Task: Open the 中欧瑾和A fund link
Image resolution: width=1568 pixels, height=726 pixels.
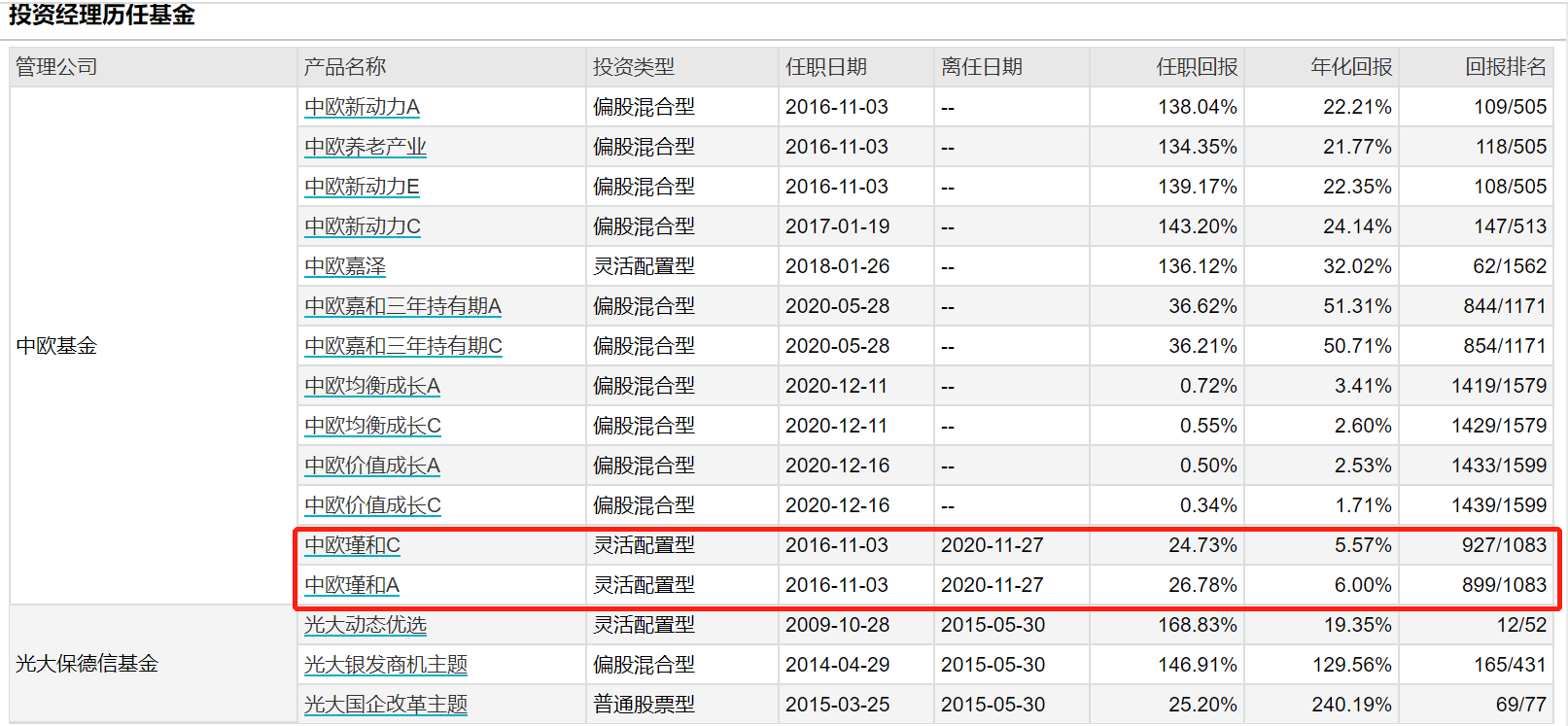Action: click(352, 585)
